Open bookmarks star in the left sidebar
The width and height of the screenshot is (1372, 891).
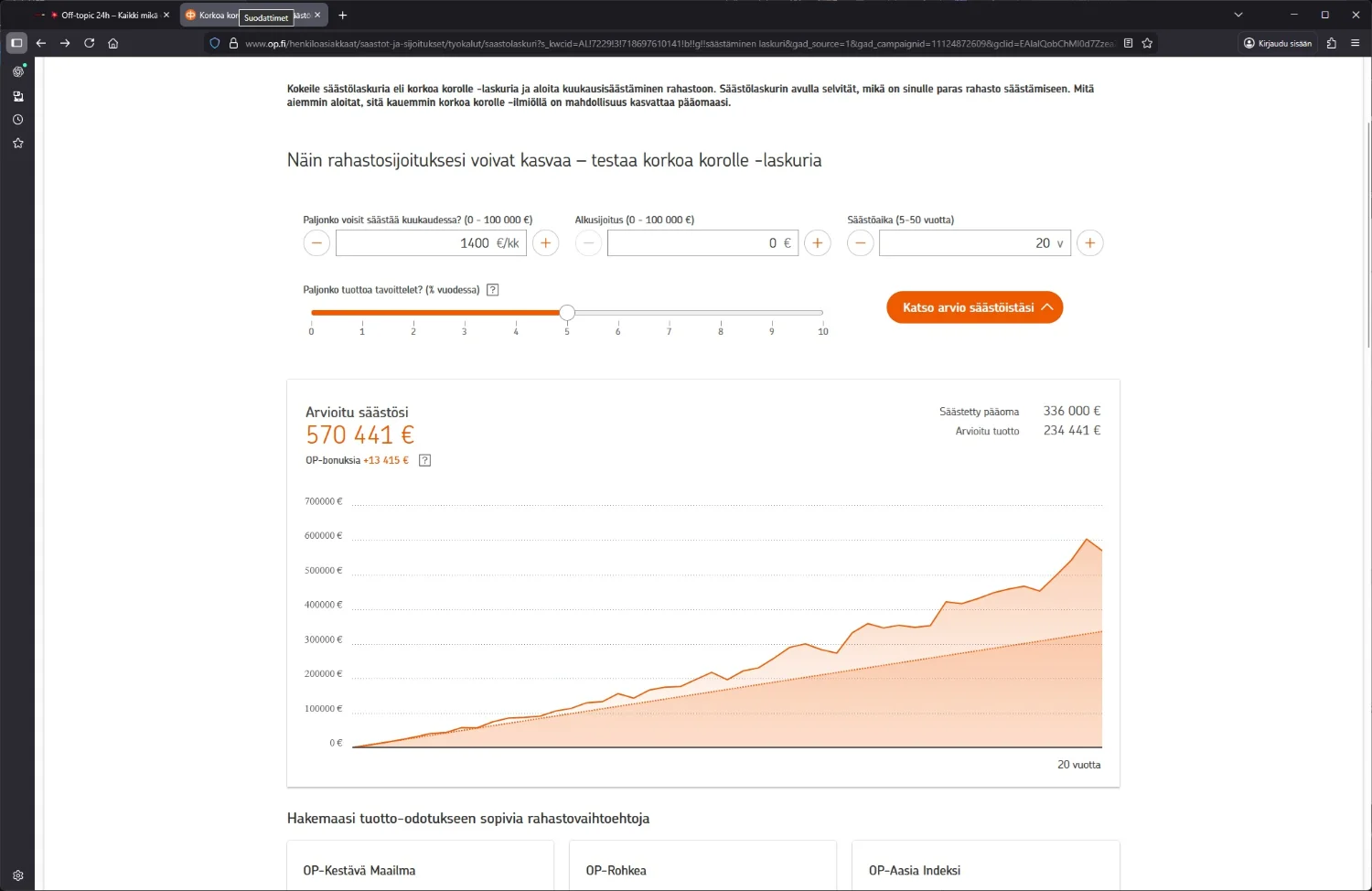pos(17,144)
